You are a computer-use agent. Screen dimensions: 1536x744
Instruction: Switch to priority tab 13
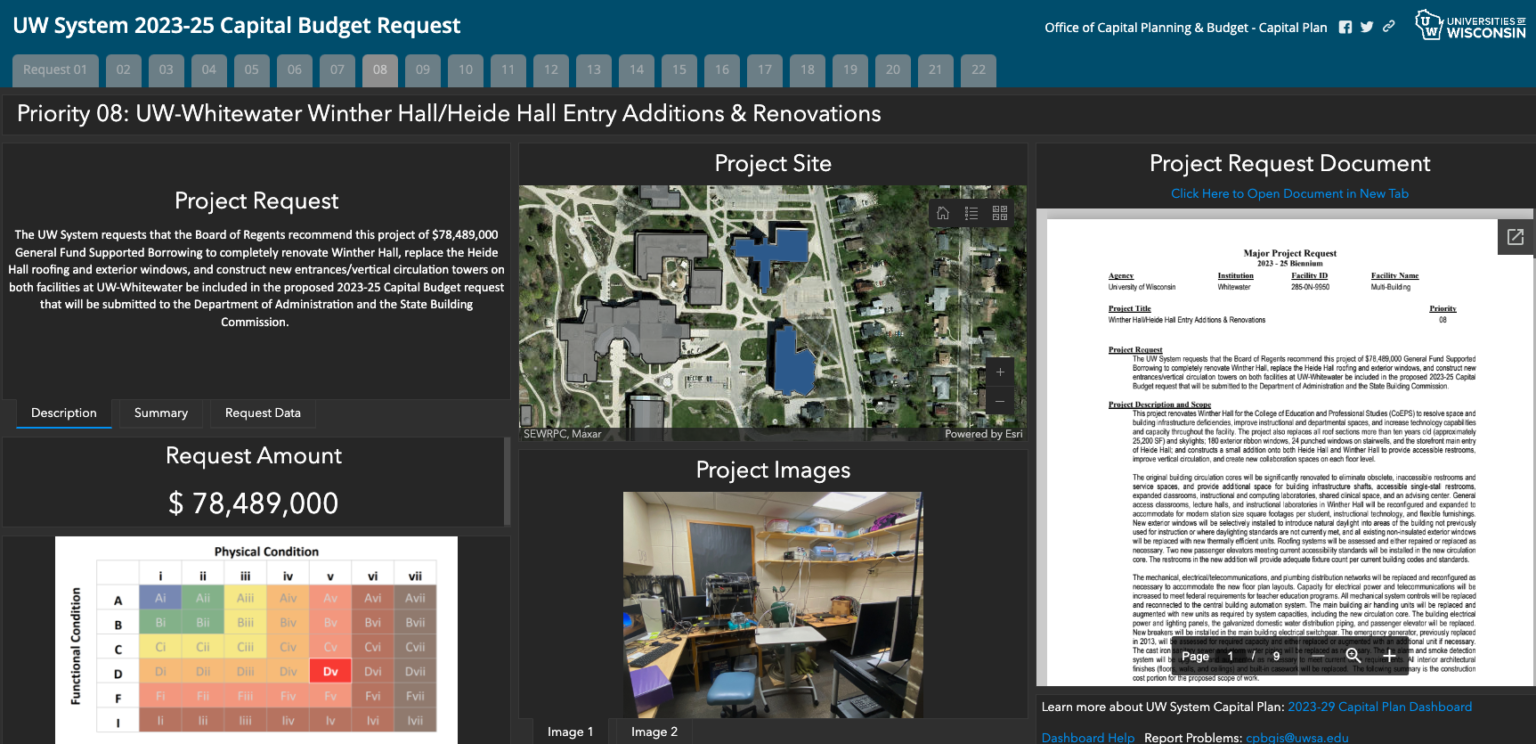(x=594, y=70)
